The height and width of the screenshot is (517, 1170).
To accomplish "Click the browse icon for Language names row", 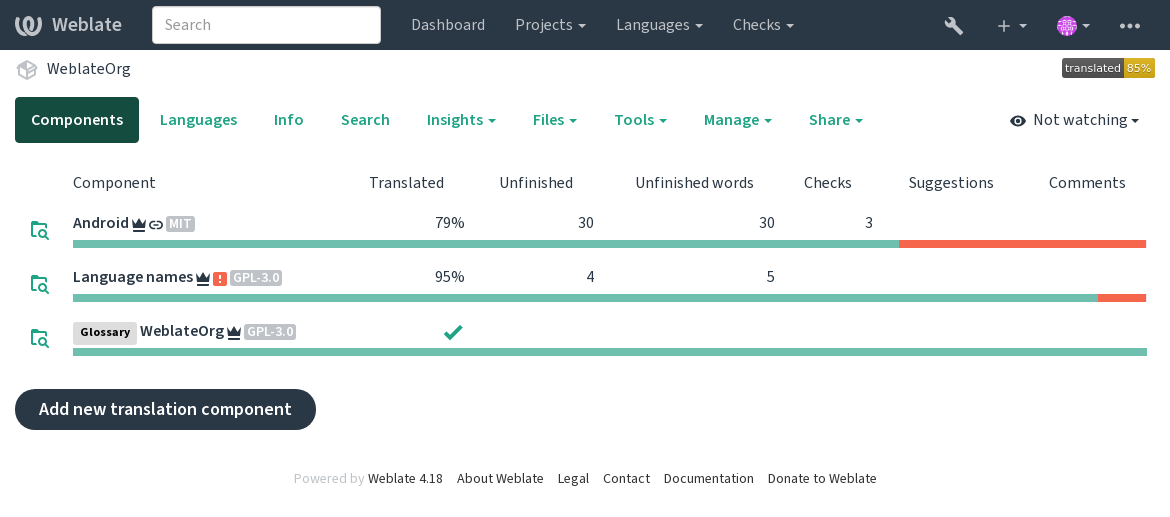I will click(40, 283).
